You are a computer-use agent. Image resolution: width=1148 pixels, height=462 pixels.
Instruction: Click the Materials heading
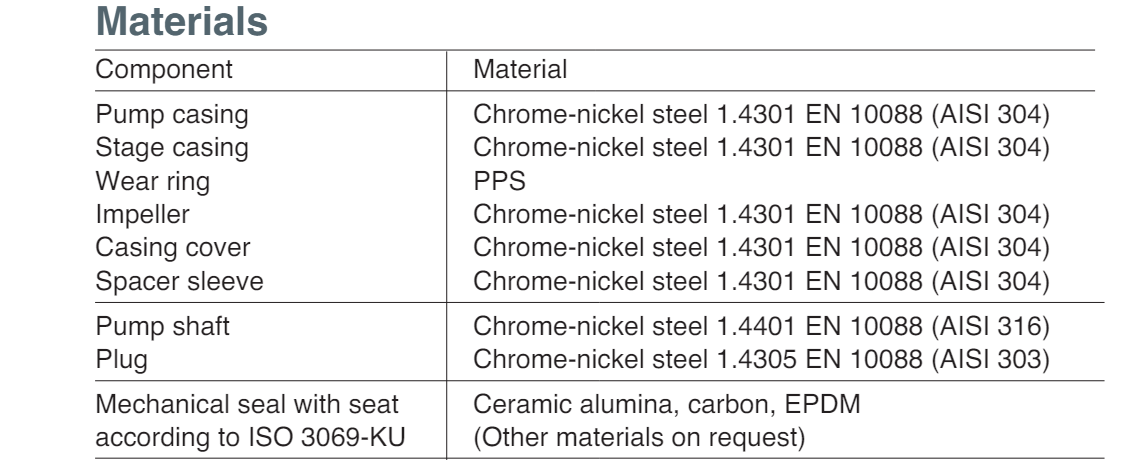[x=182, y=21]
